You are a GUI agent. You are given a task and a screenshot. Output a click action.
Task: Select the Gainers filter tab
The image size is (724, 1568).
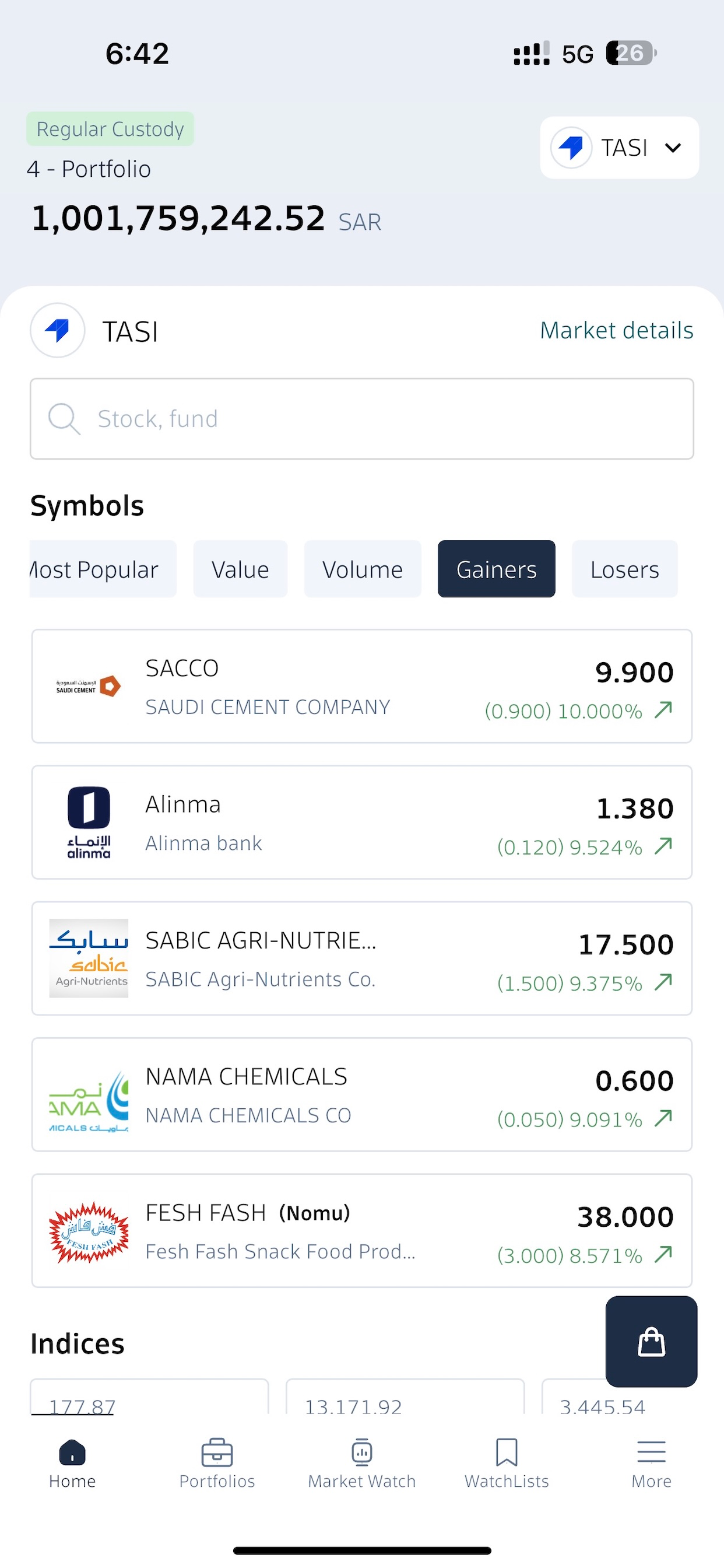[x=497, y=569]
